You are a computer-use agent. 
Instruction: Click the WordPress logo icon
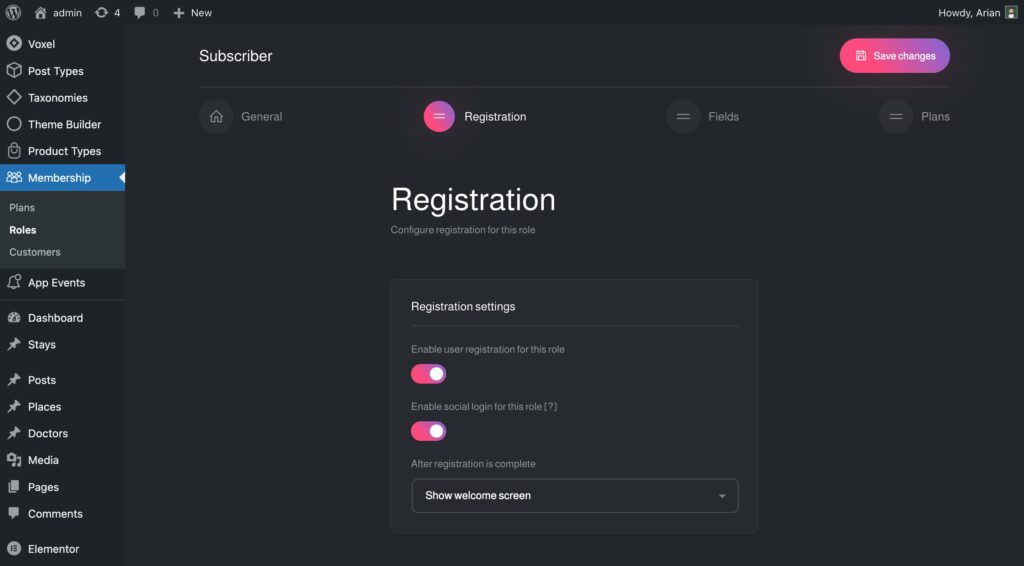[x=14, y=13]
